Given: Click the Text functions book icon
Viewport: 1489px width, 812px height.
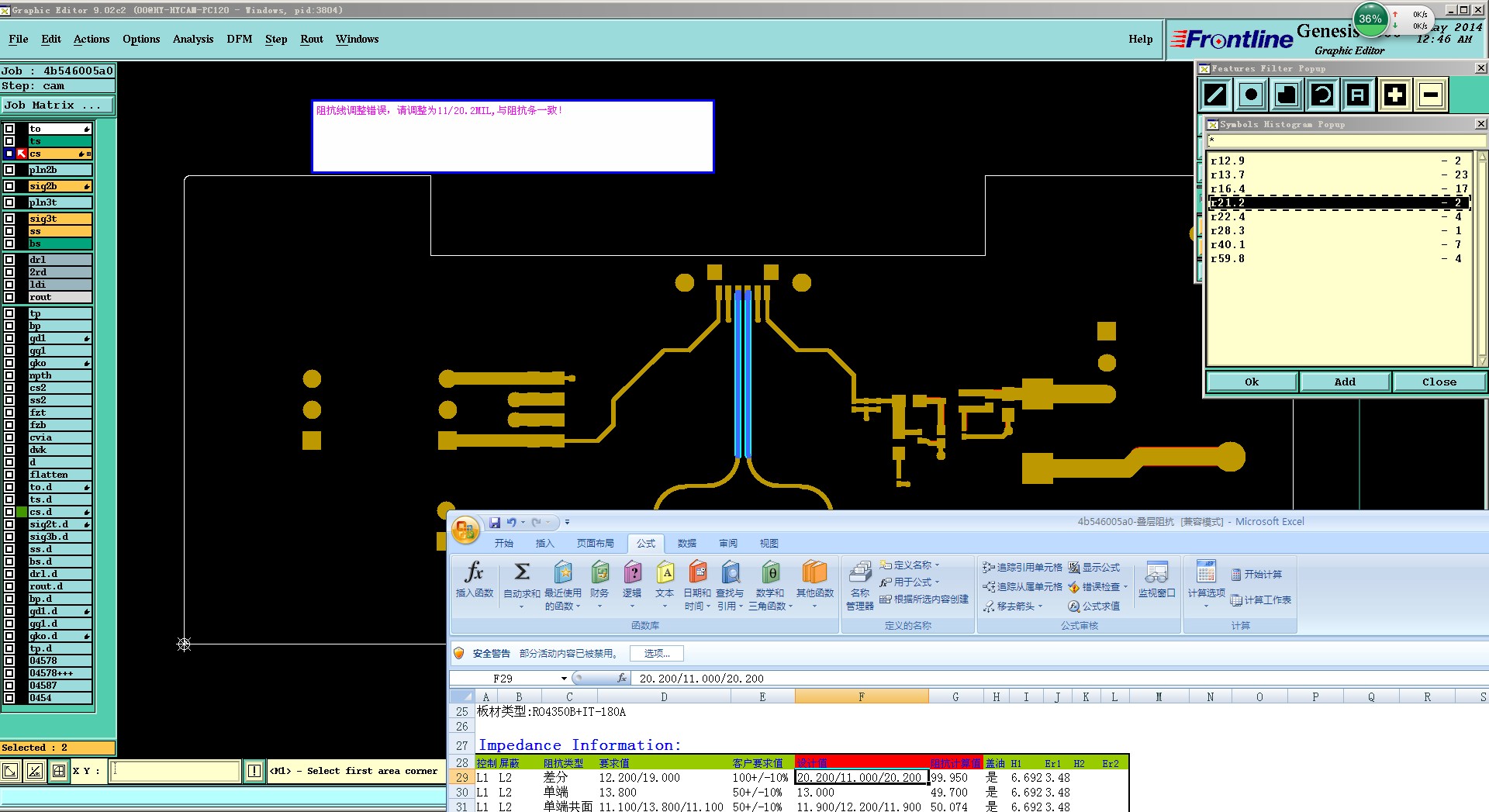Looking at the screenshot, I should (665, 572).
